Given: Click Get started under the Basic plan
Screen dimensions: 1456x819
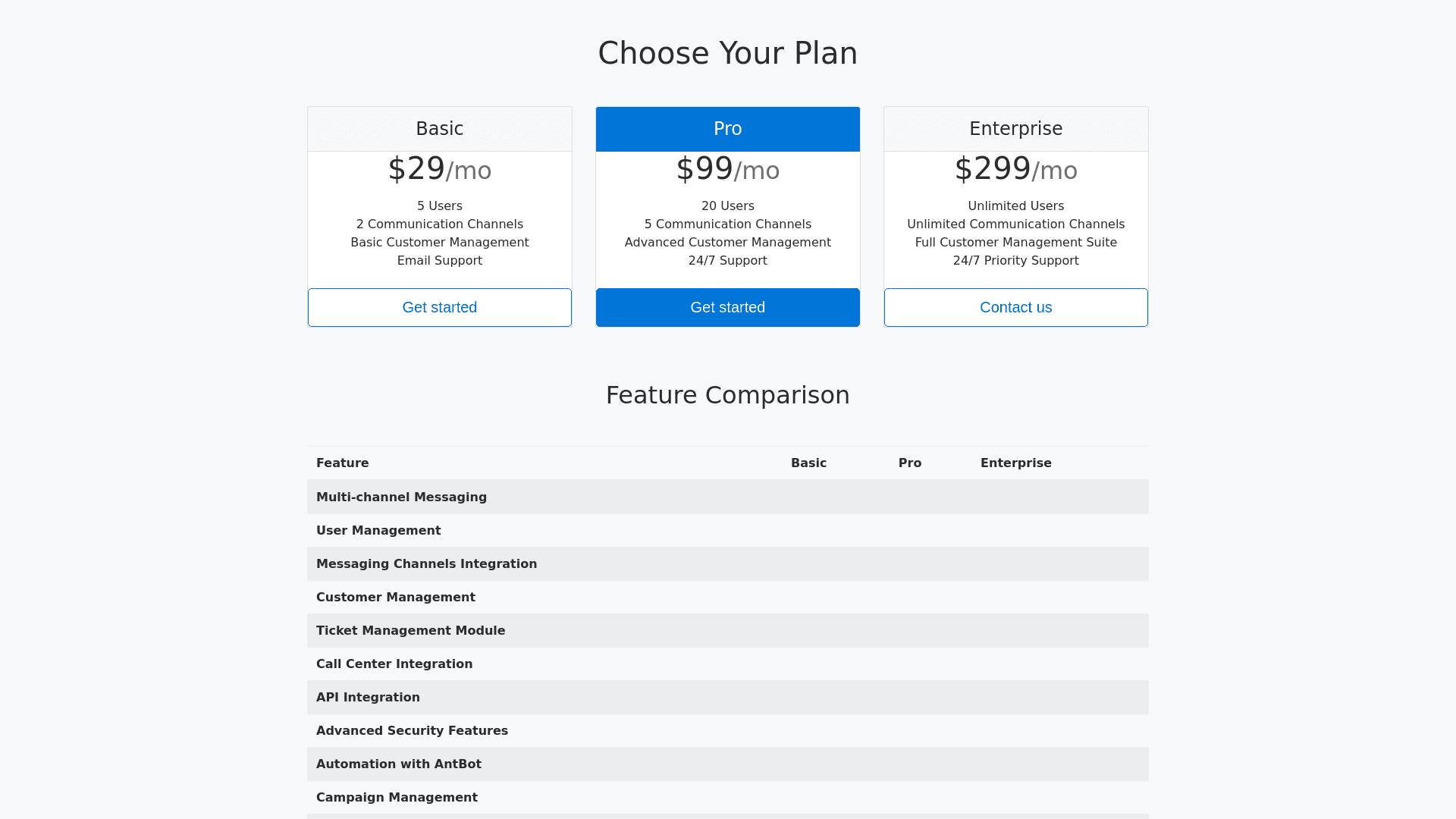Looking at the screenshot, I should [x=440, y=307].
